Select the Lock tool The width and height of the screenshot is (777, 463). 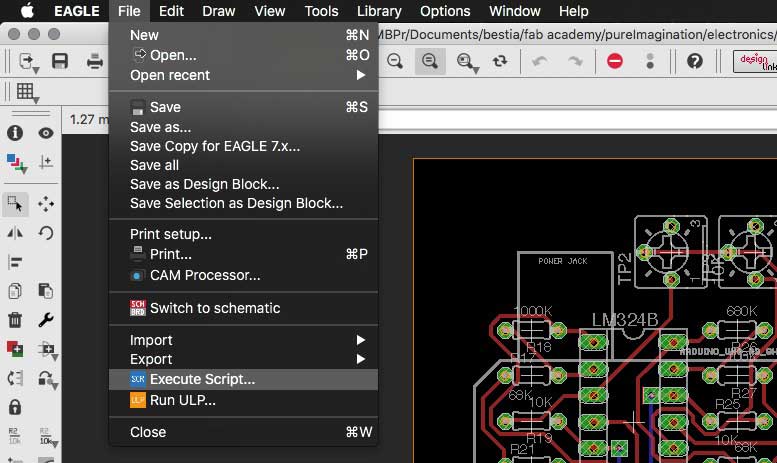(15, 407)
